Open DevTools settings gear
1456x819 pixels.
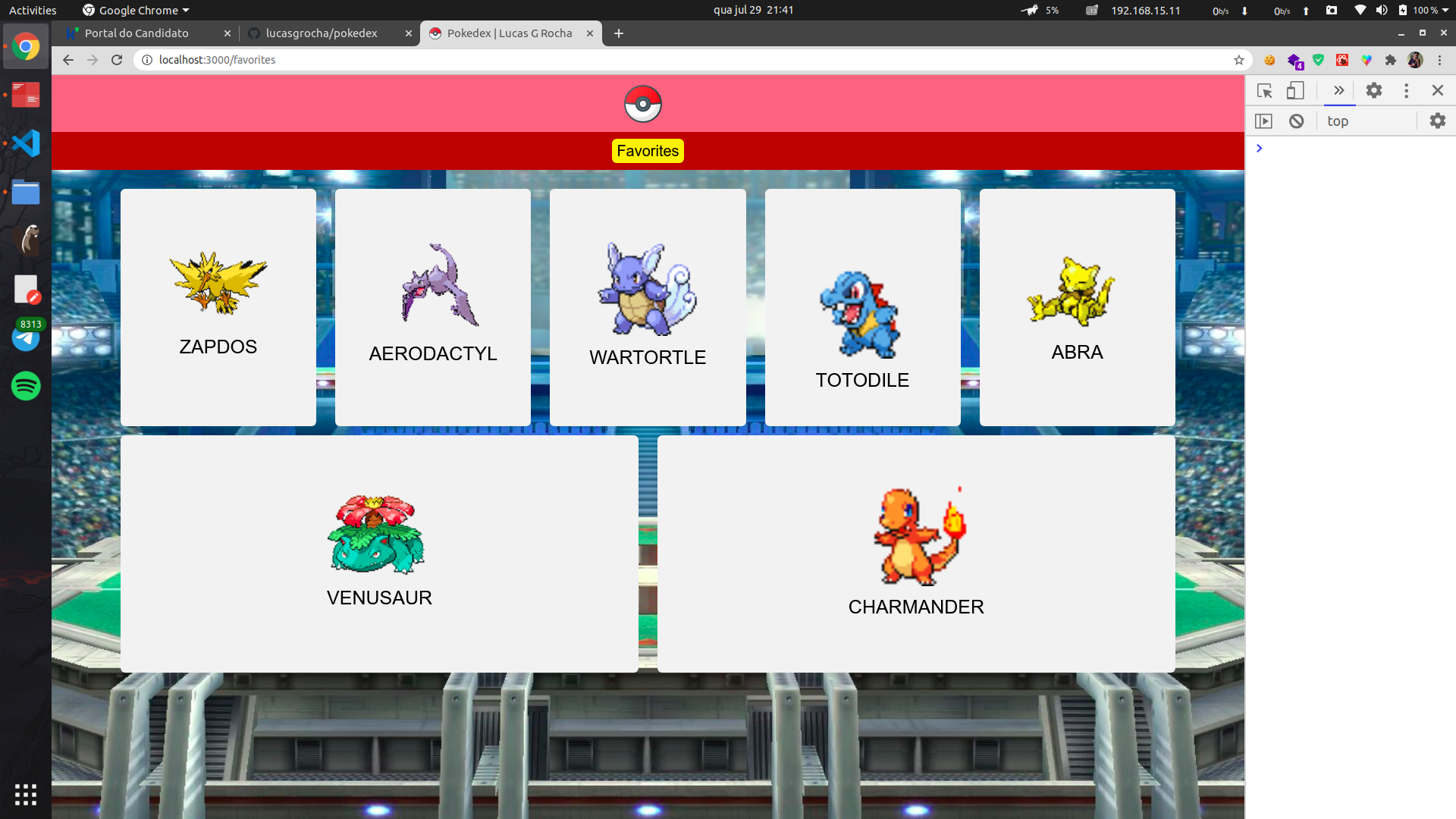[x=1373, y=91]
